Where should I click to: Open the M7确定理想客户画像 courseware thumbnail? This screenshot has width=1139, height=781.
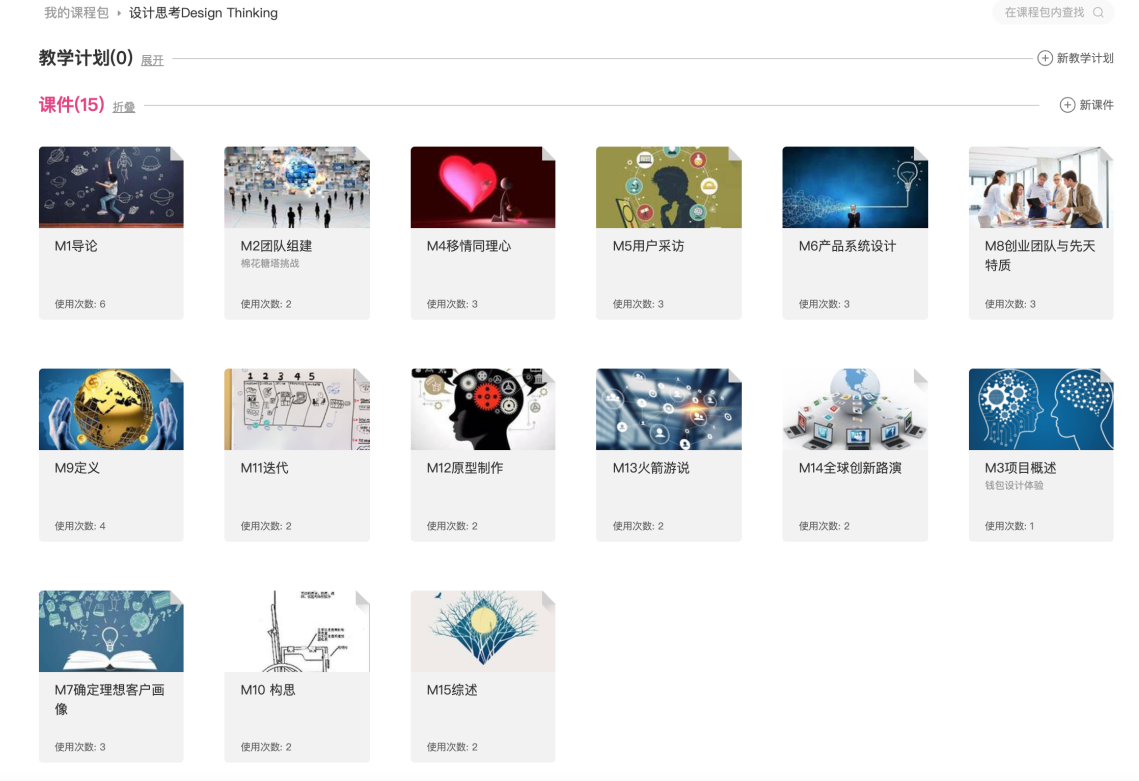pyautogui.click(x=111, y=631)
